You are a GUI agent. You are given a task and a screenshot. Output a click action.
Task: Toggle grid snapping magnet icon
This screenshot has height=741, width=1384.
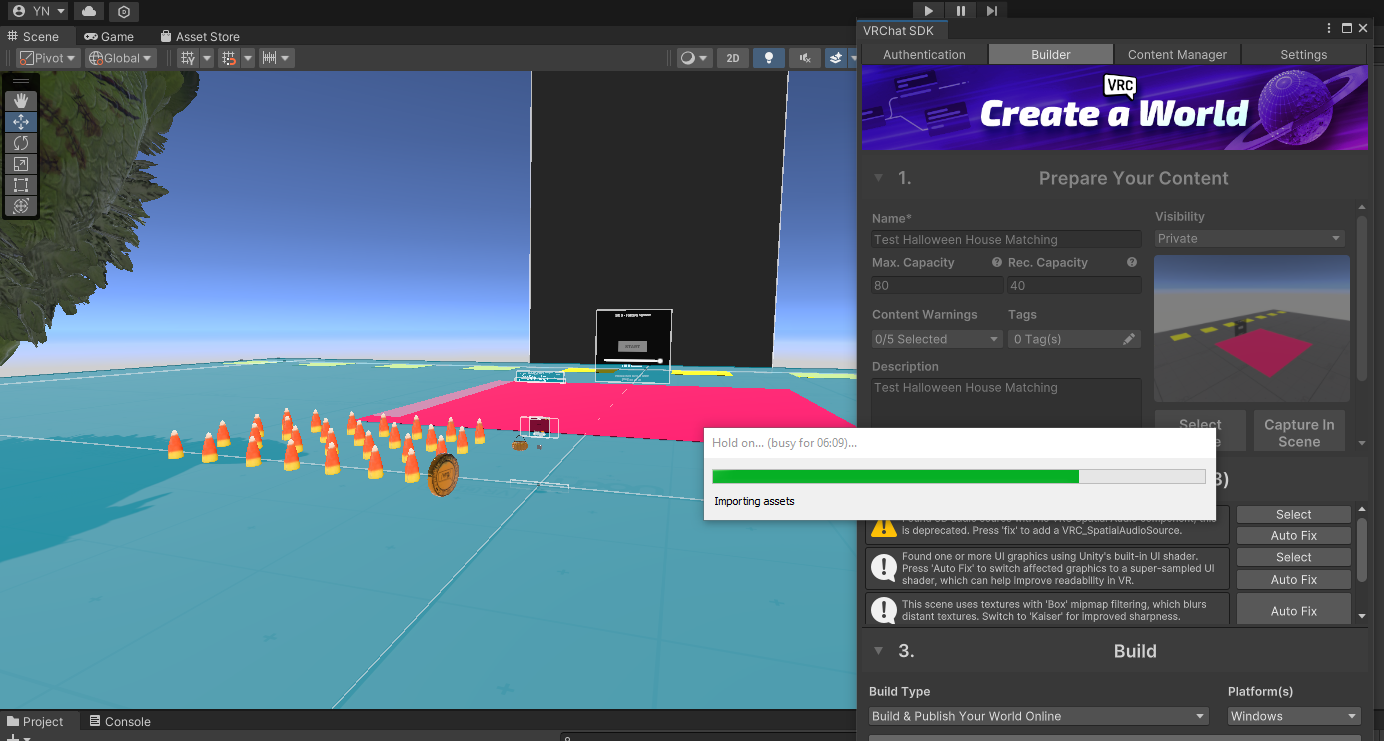click(x=229, y=58)
